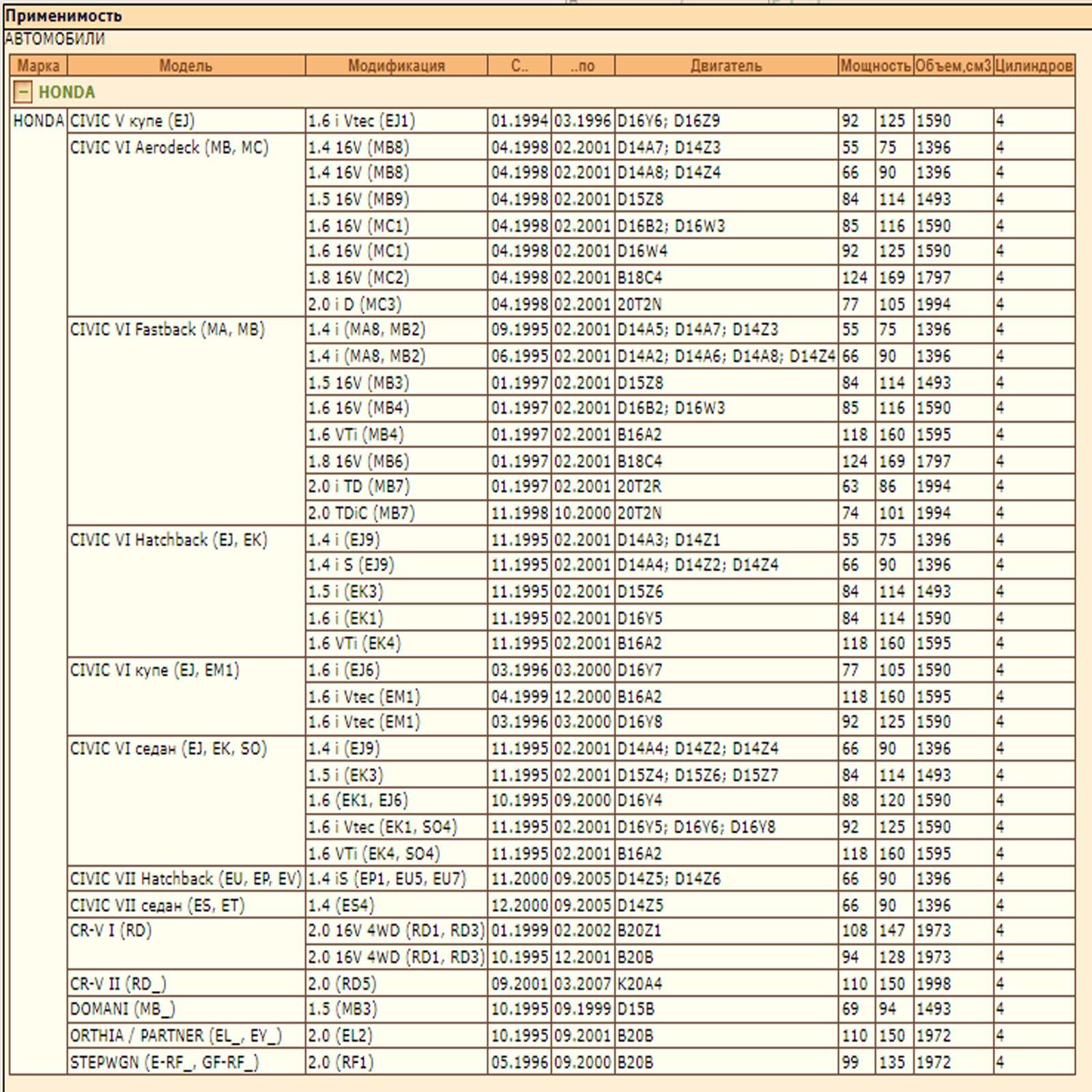Collapse the HONDA group with minus icon
The height and width of the screenshot is (1092, 1092).
click(23, 91)
